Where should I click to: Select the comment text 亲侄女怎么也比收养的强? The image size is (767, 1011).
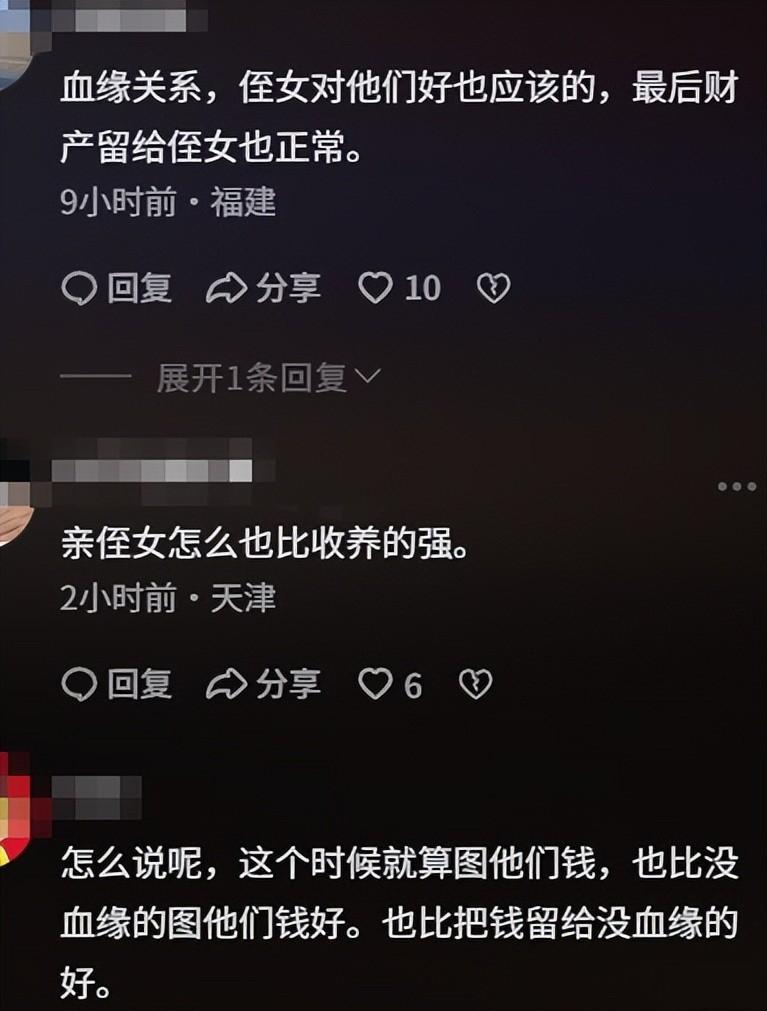pos(264,544)
